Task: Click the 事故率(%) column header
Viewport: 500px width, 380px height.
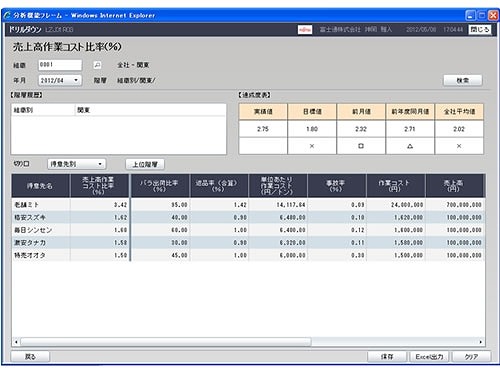Action: coord(337,186)
